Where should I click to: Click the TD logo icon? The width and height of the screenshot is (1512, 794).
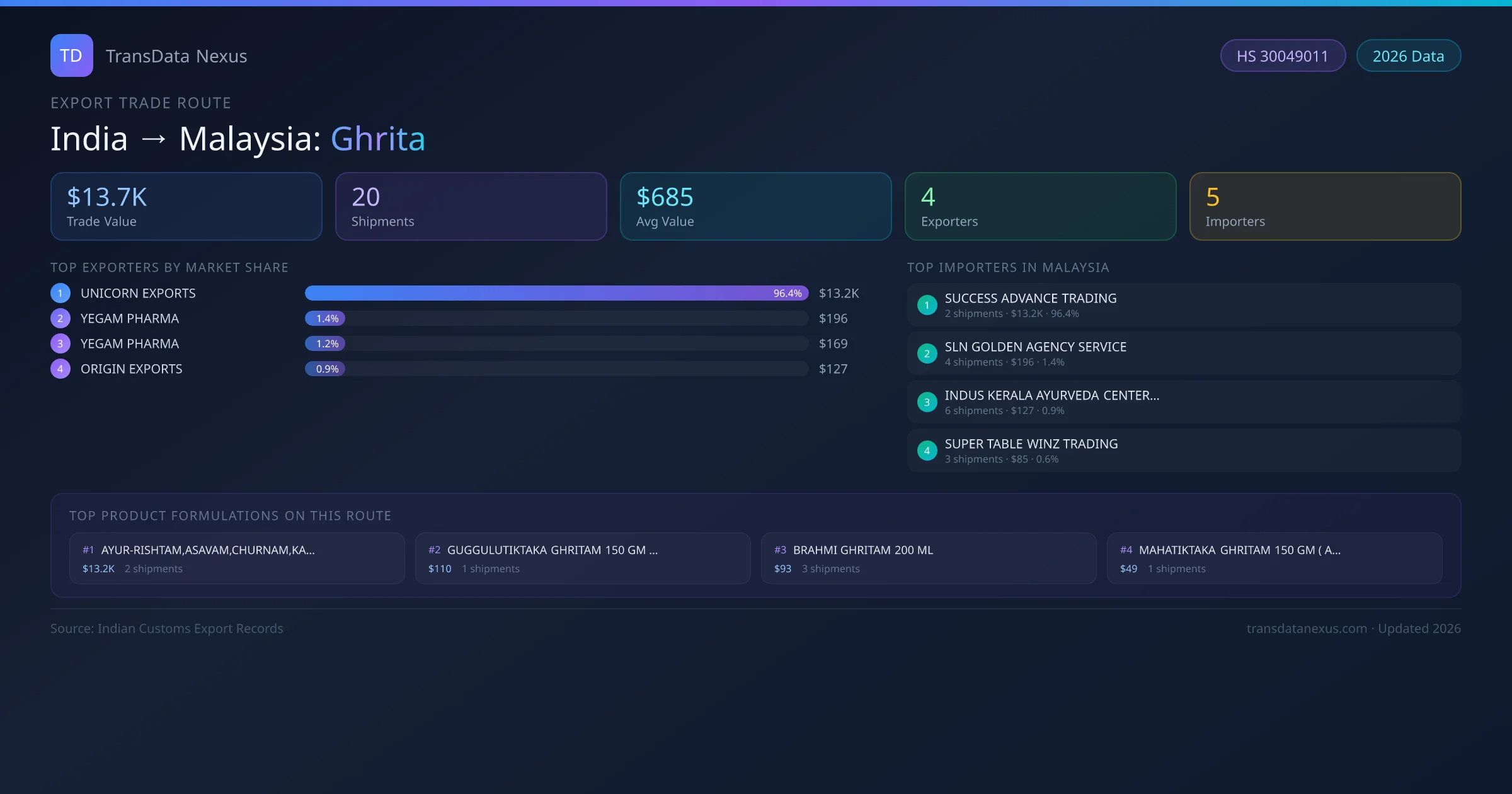71,55
